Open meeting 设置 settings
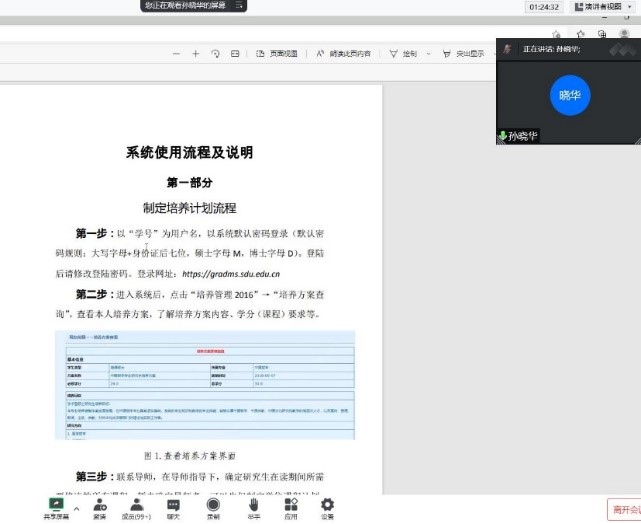This screenshot has width=641, height=524. [327, 509]
